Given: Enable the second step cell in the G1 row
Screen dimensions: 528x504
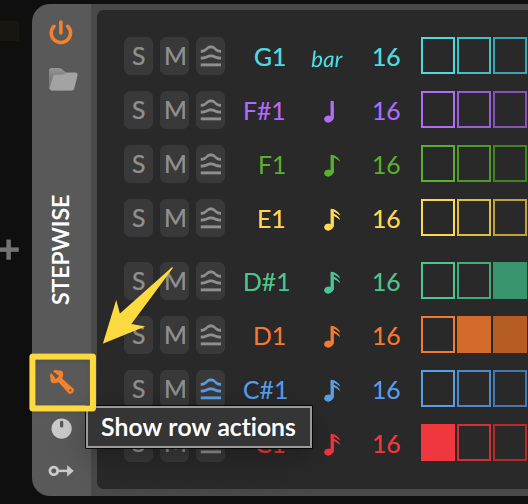Looking at the screenshot, I should point(474,56).
